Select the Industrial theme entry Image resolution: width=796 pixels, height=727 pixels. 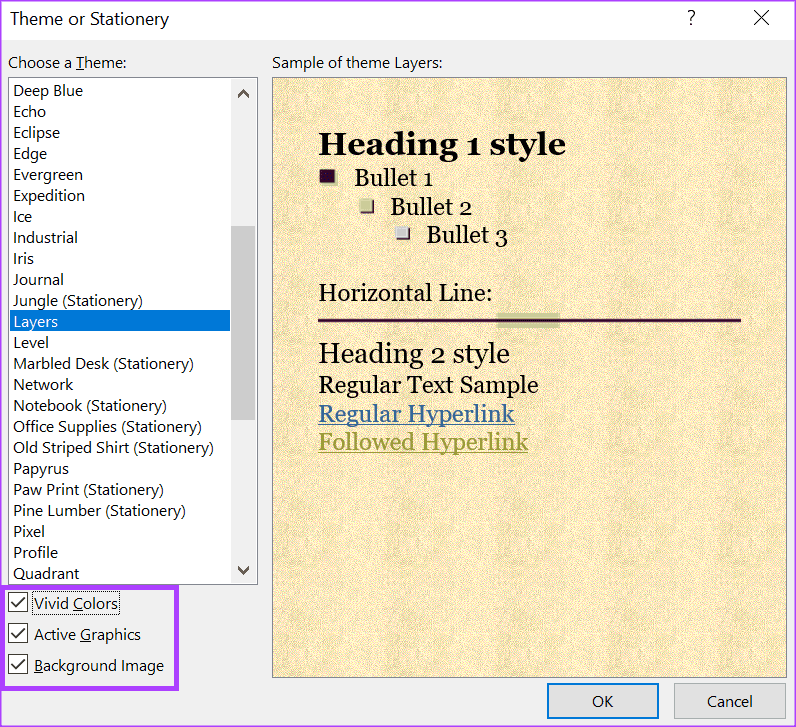[x=120, y=238]
